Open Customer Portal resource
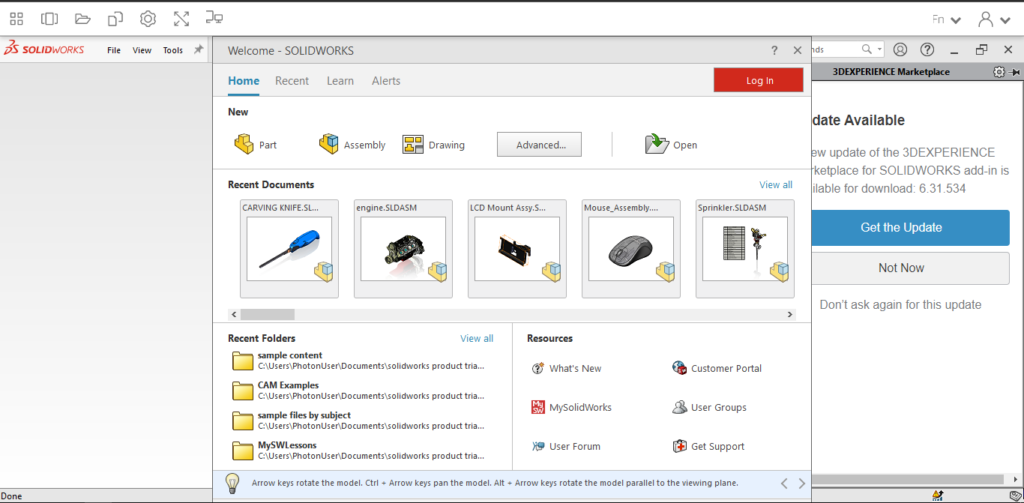1024x503 pixels. click(716, 368)
